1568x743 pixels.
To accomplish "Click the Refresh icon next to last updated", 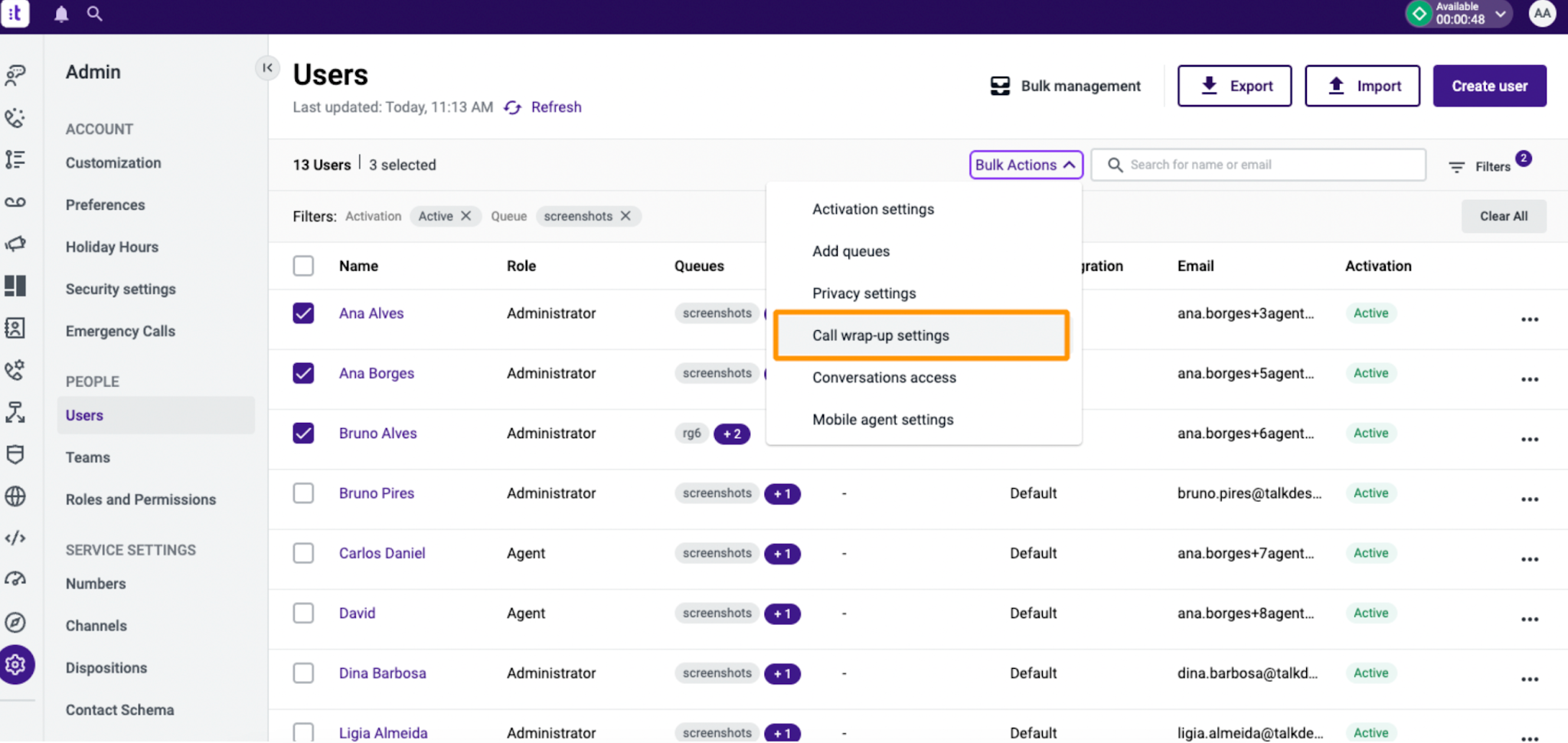I will click(x=513, y=108).
